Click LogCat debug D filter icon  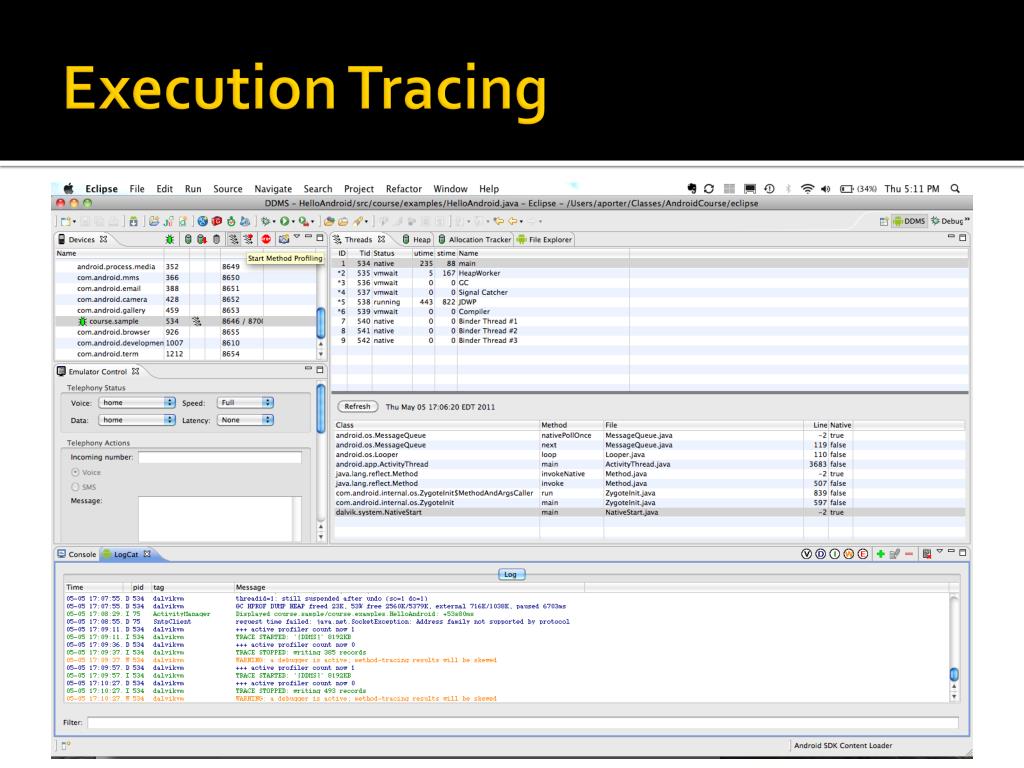pos(820,554)
